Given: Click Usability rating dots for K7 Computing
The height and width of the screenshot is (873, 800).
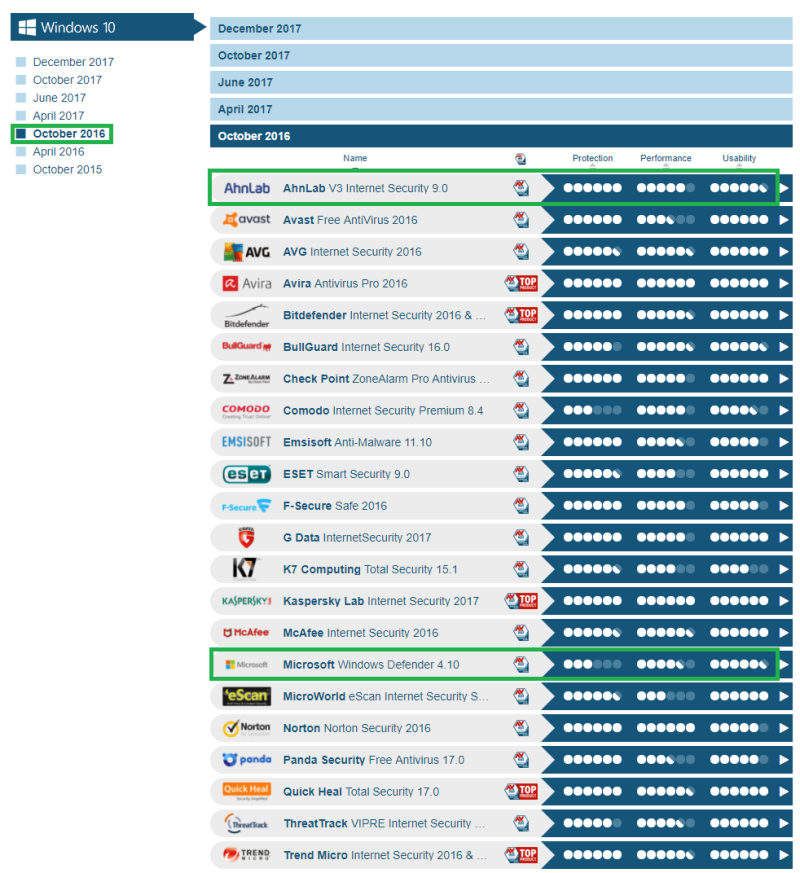Looking at the screenshot, I should 739,569.
